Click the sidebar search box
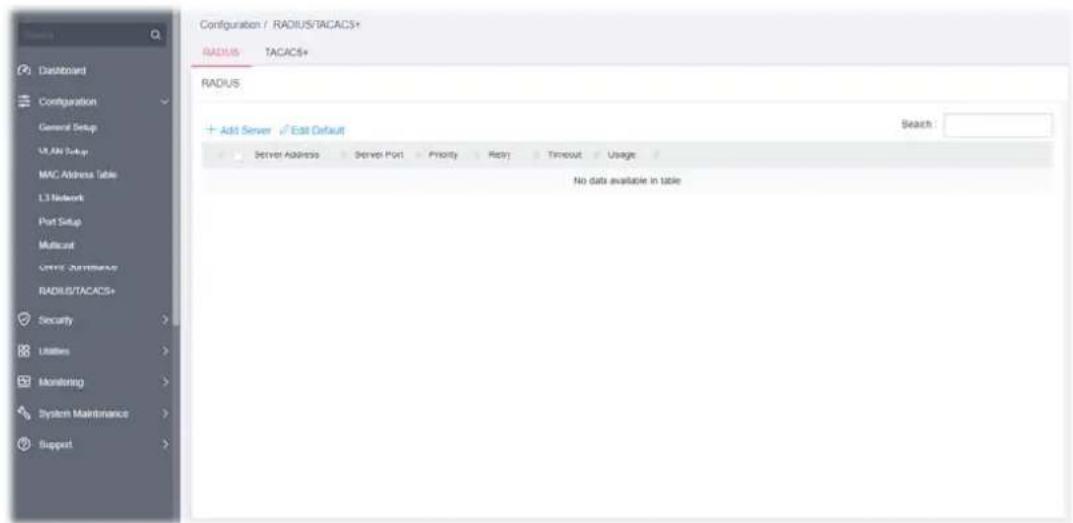Image resolution: width=1073 pixels, height=523 pixels. [x=91, y=34]
